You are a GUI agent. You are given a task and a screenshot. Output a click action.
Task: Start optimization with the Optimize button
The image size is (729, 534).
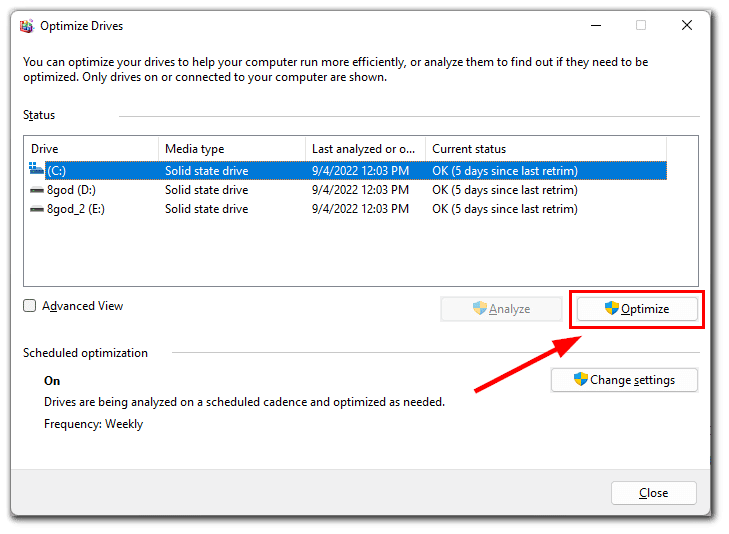point(637,309)
